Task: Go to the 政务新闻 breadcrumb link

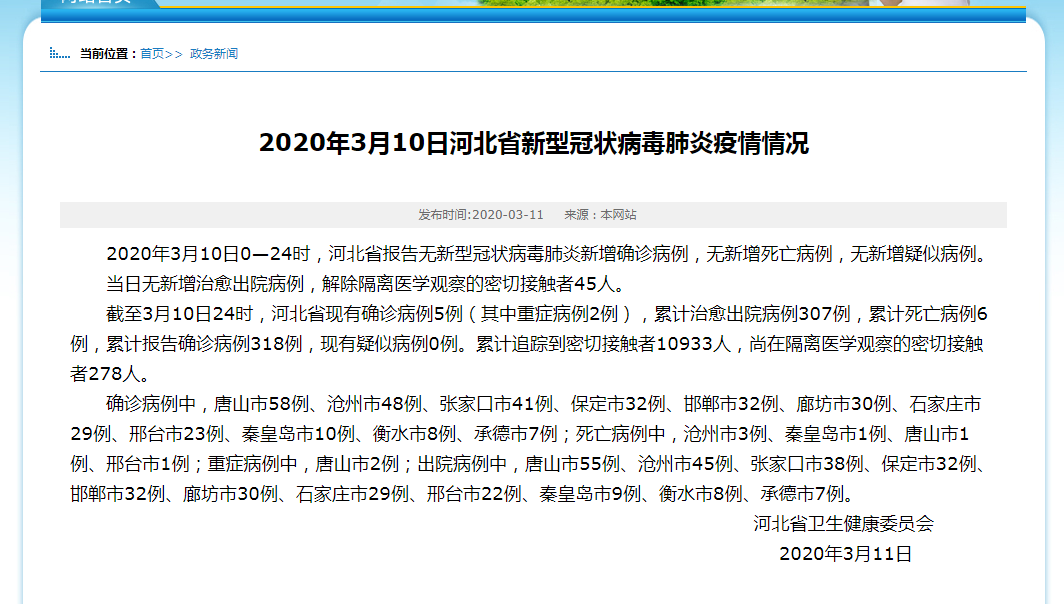Action: click(x=214, y=54)
